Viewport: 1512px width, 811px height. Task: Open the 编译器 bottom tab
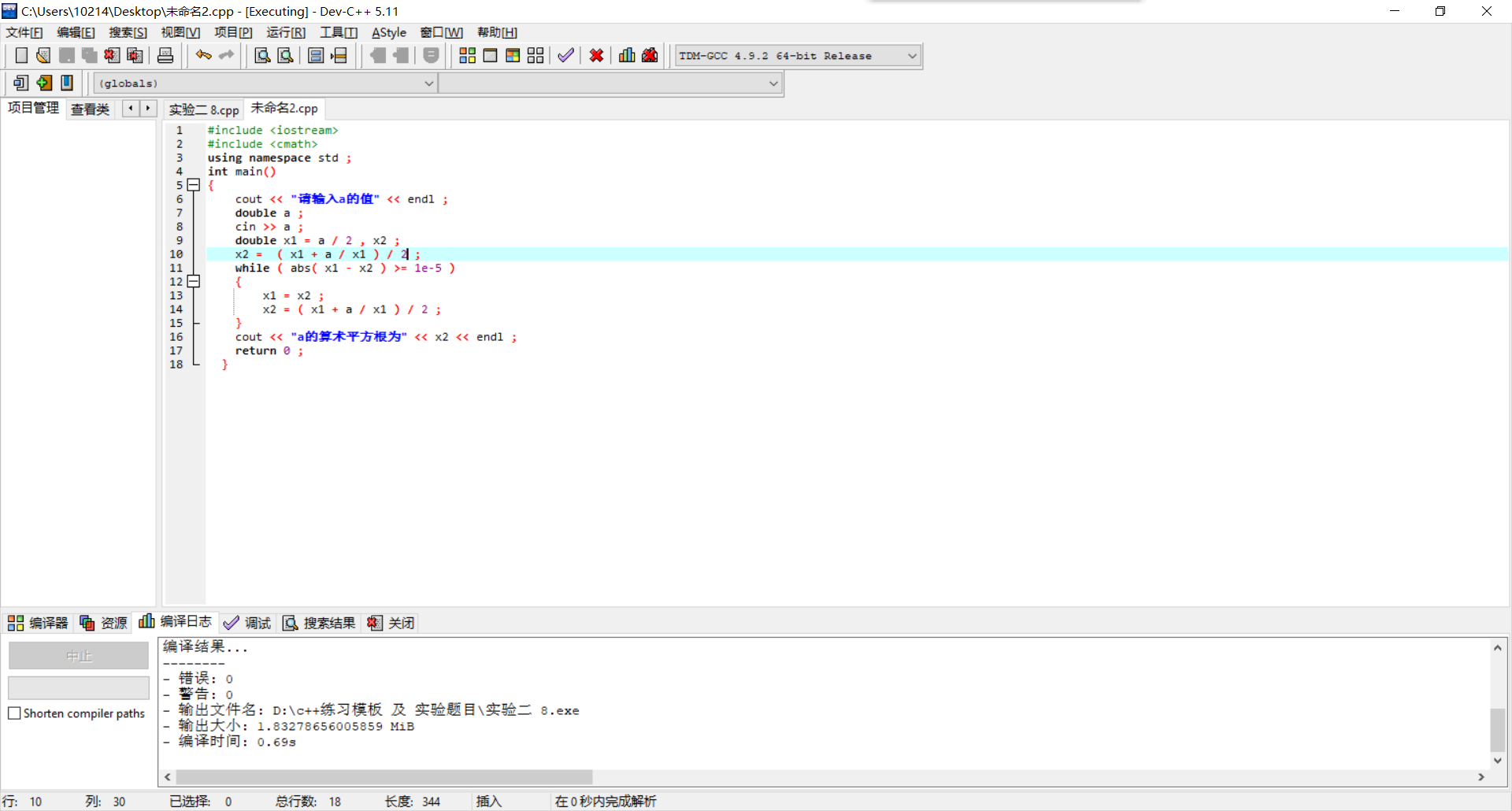click(x=38, y=623)
